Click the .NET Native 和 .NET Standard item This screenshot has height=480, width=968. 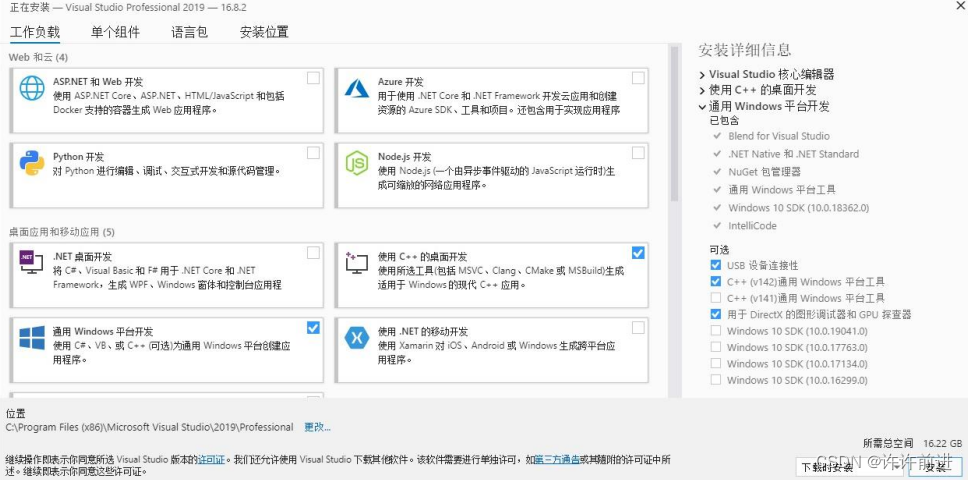pos(793,154)
